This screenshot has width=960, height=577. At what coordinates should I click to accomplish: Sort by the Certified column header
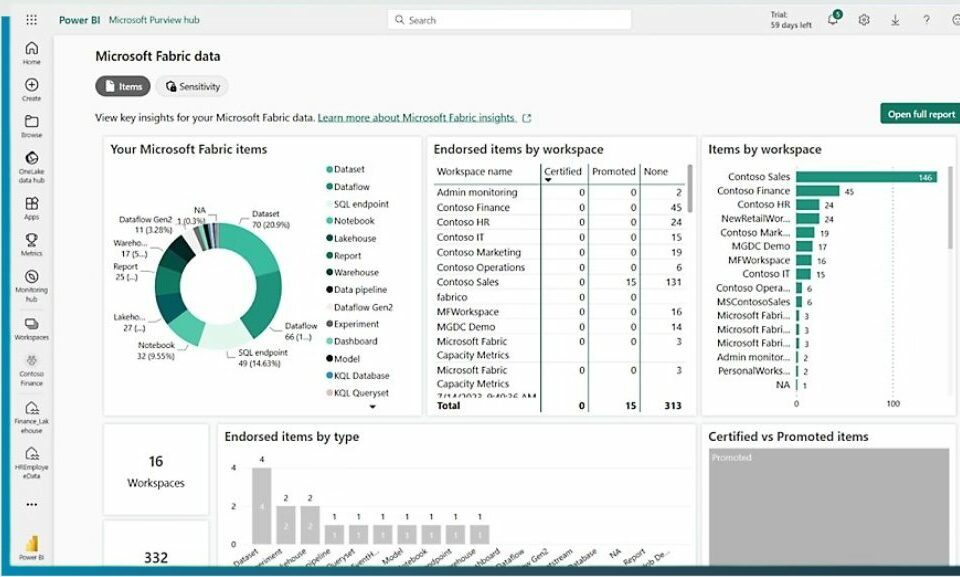pos(562,171)
